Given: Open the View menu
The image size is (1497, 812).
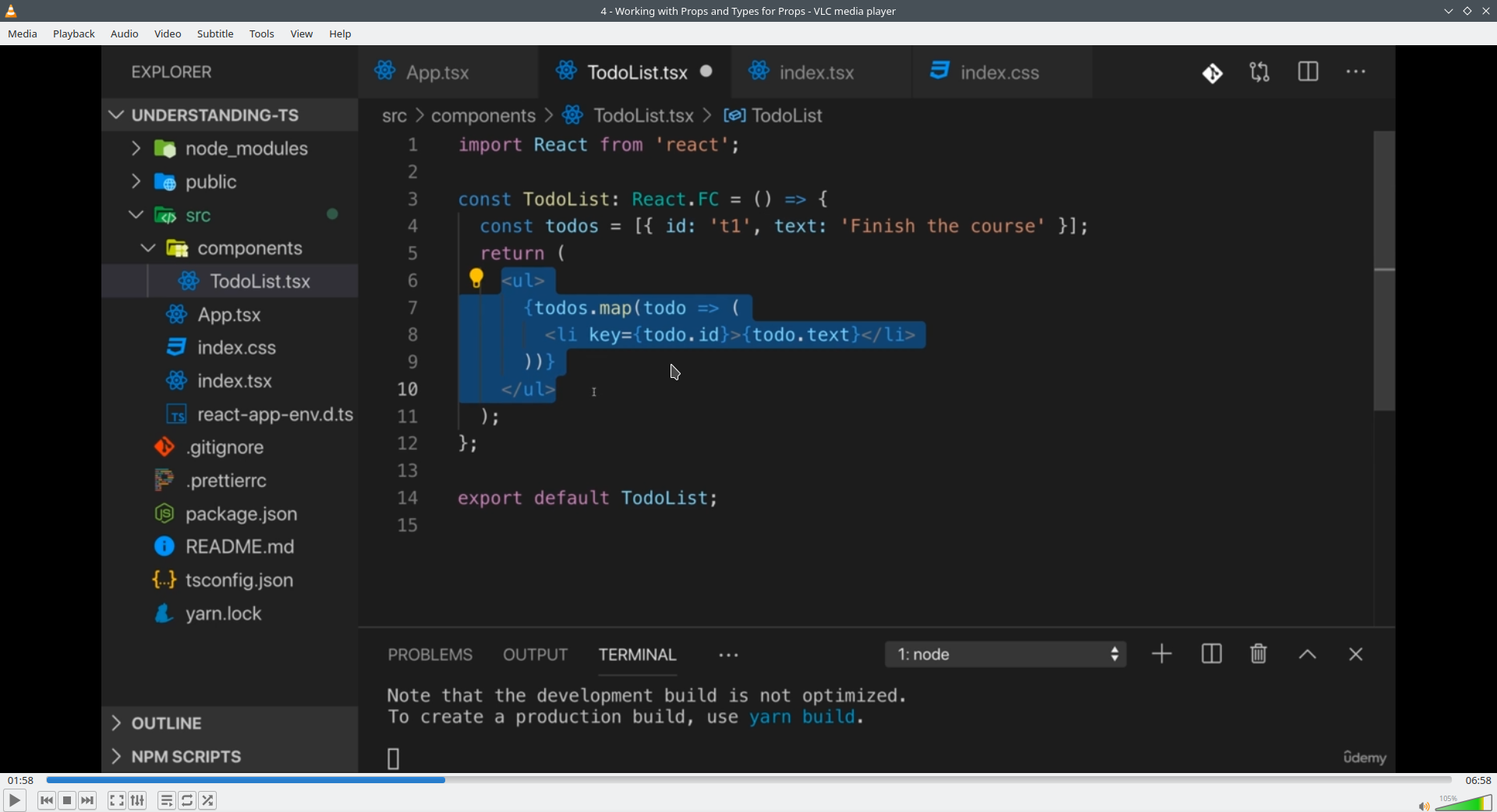Looking at the screenshot, I should point(302,34).
